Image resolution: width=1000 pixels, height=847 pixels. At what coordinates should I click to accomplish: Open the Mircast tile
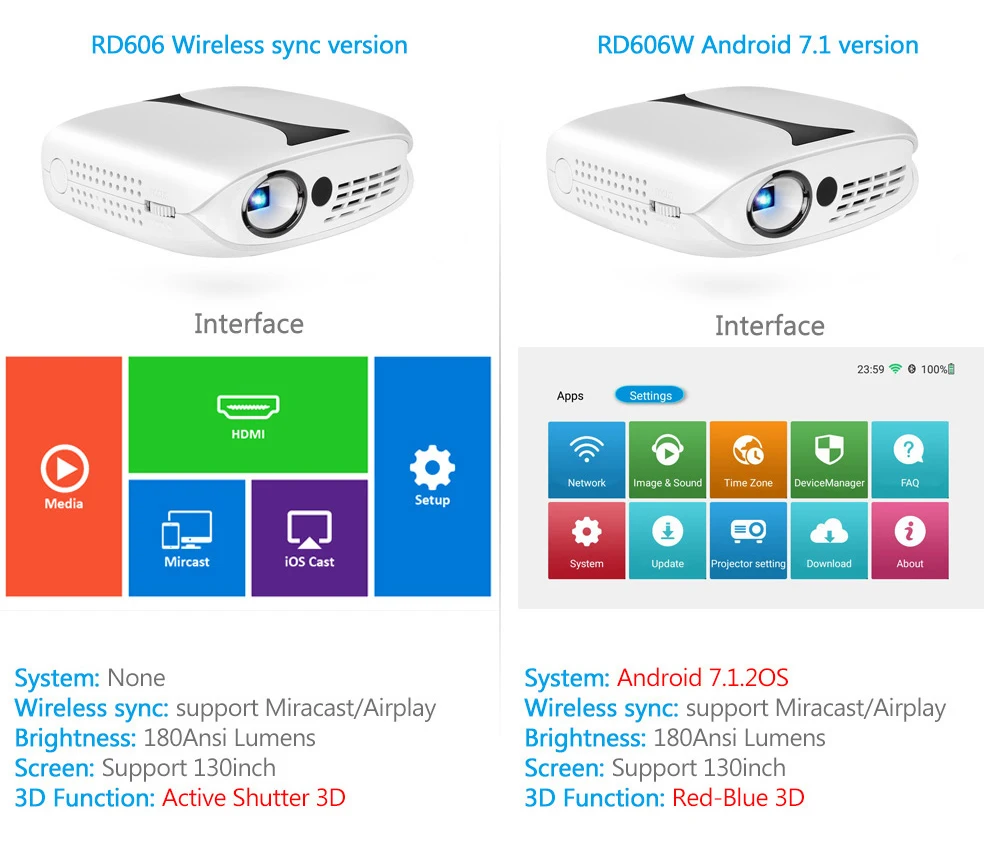click(187, 538)
